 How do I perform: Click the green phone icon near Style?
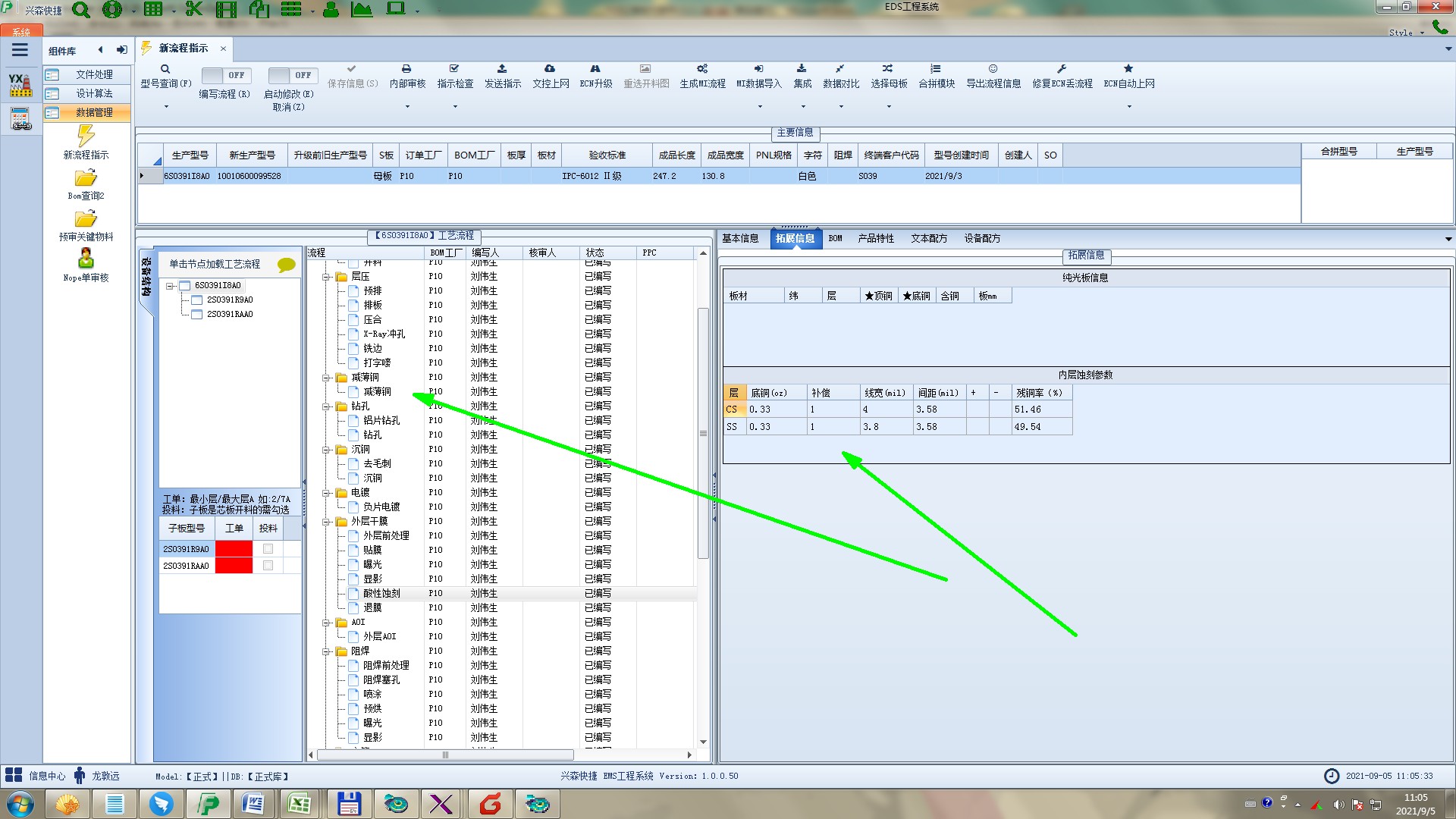tap(1439, 27)
